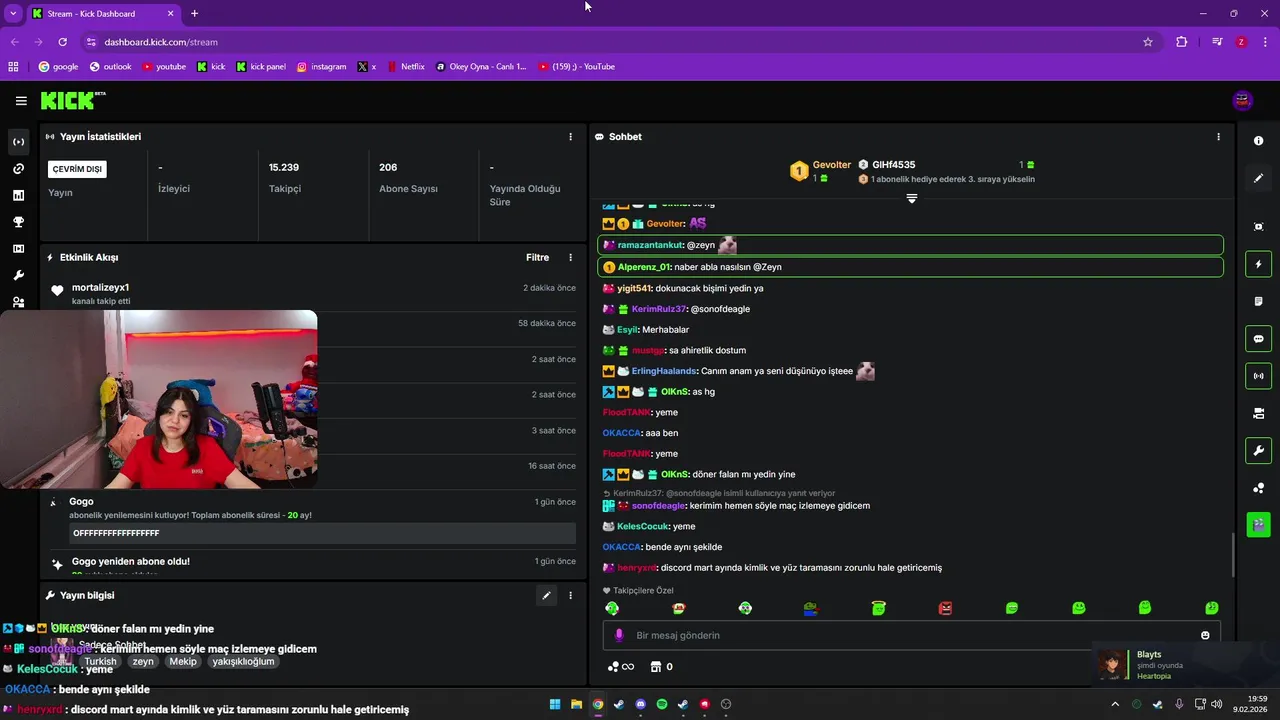Toggle the lightning activity feed panel icon

click(1259, 264)
